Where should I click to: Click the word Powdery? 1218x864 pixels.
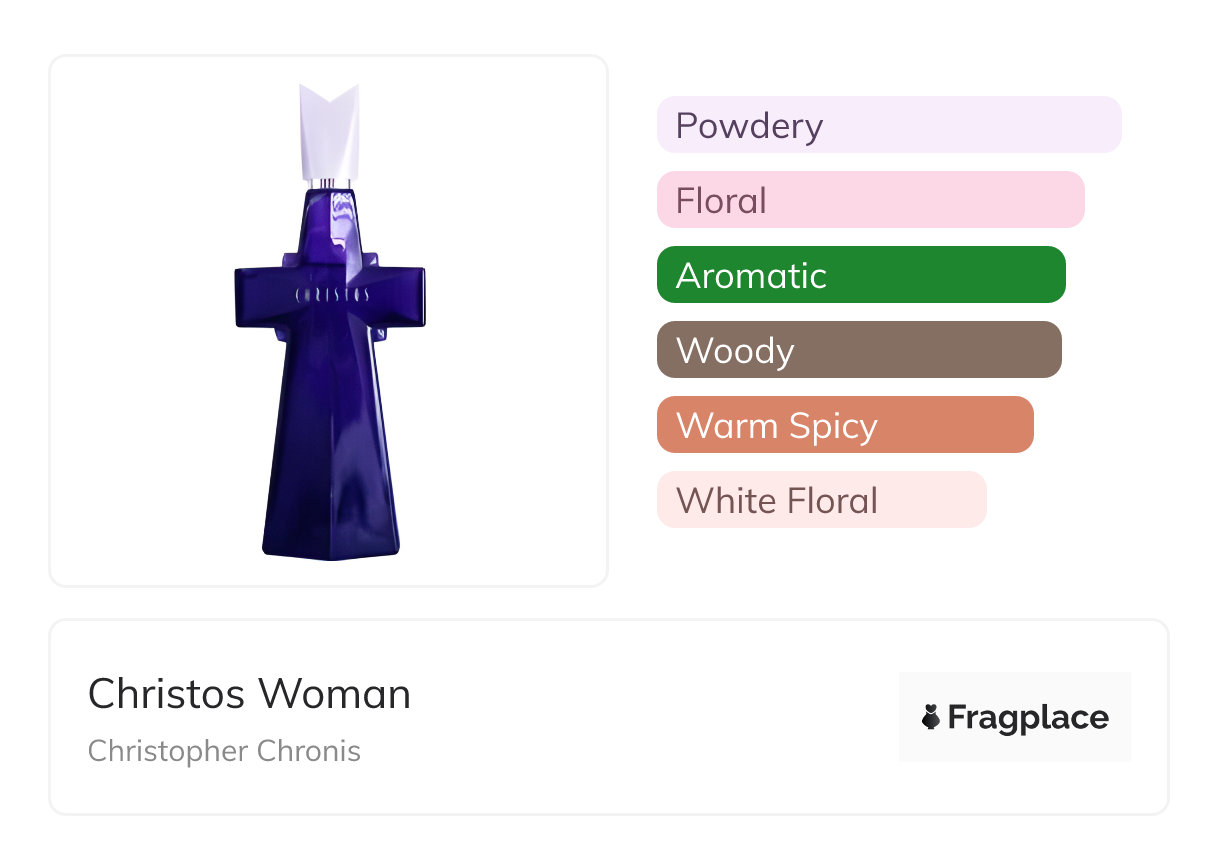(749, 126)
